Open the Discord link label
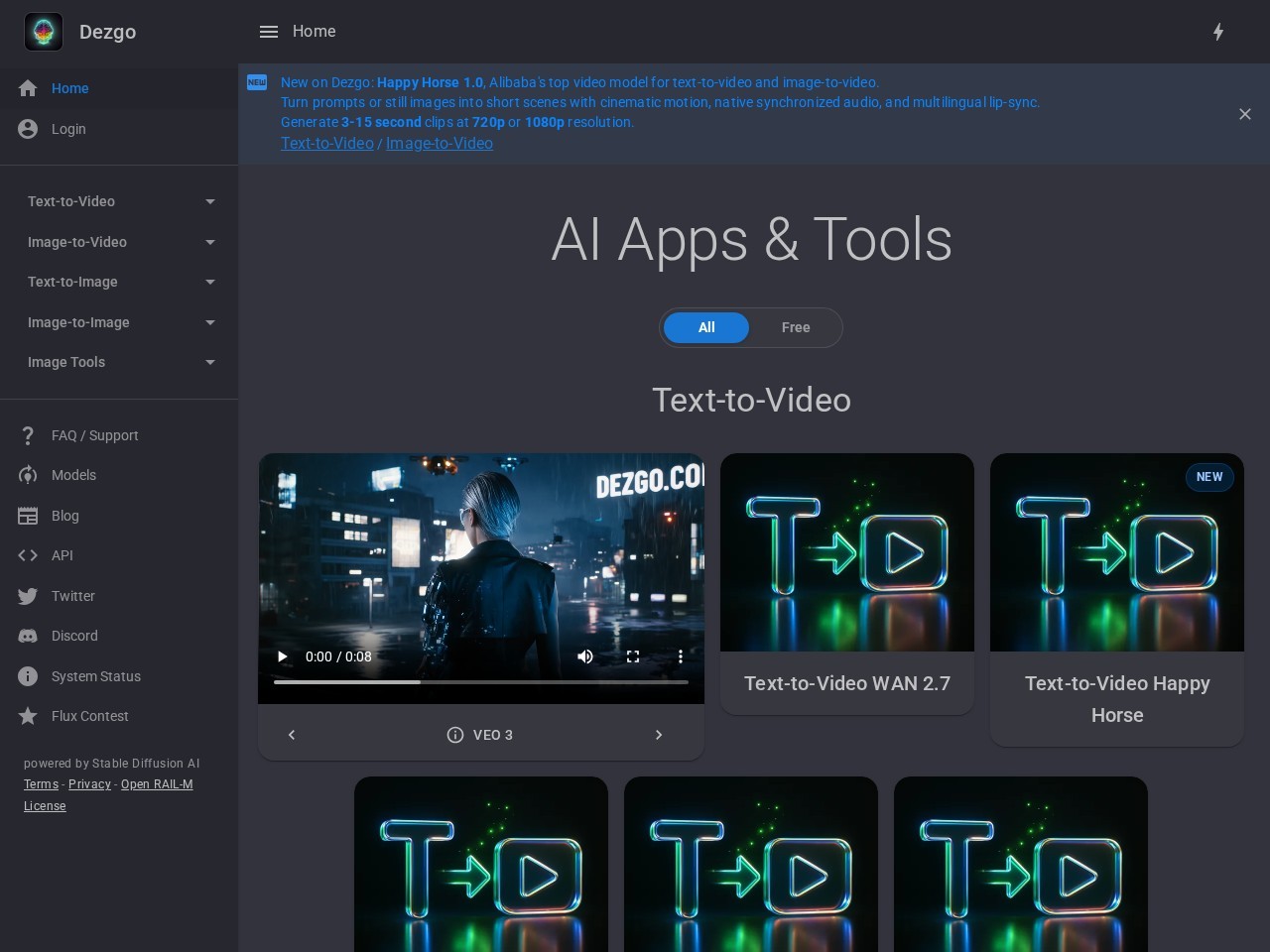1270x952 pixels. [x=74, y=636]
